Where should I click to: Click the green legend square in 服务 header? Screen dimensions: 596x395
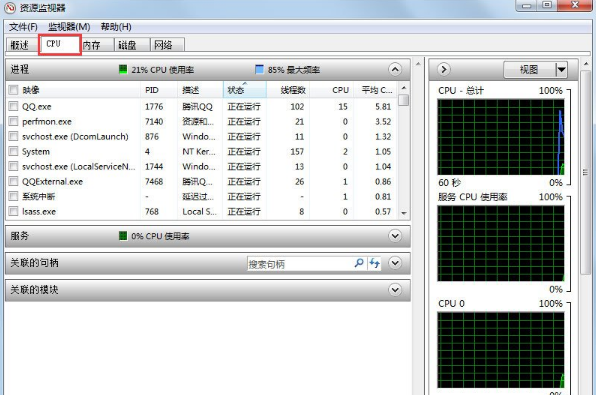tap(123, 236)
